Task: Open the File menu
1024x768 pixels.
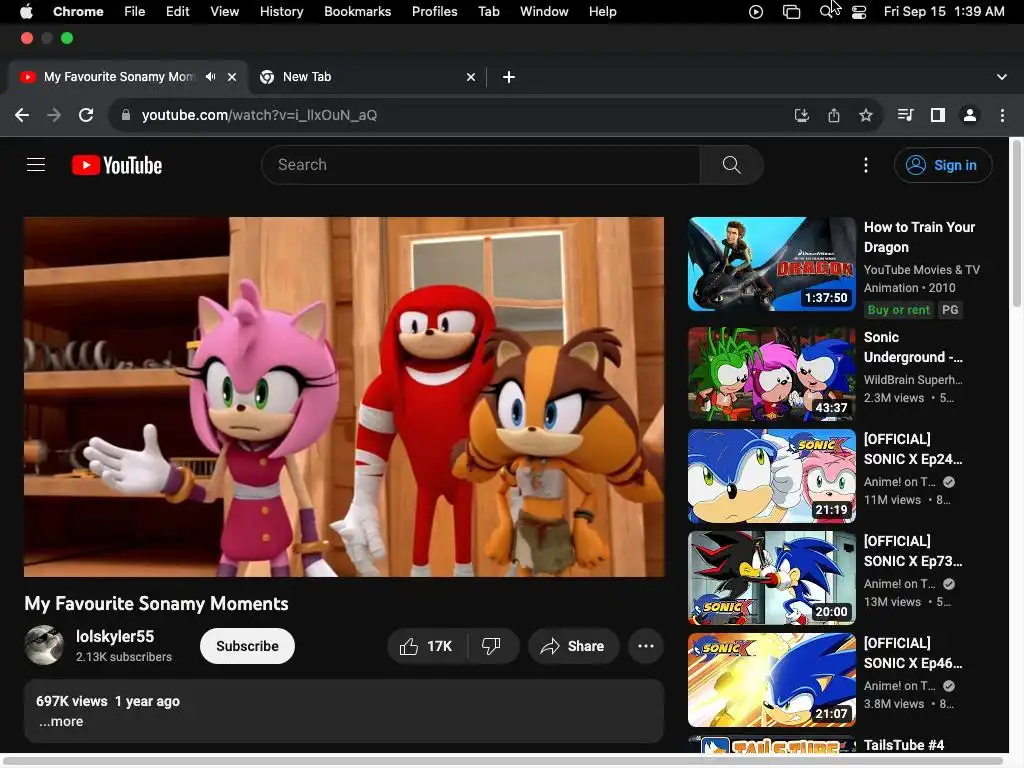Action: [x=135, y=12]
